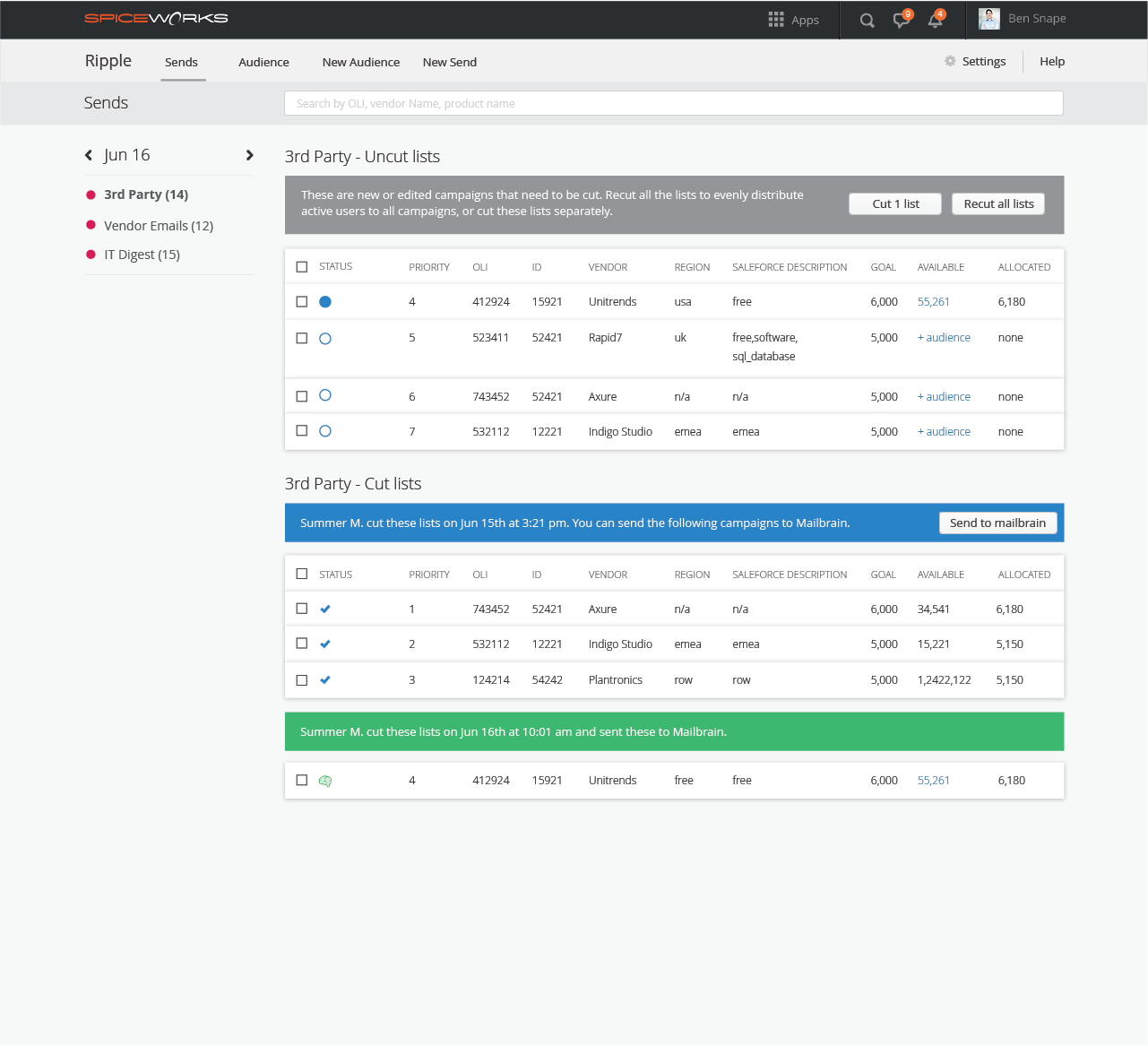Click OLI 124214 cell
This screenshot has width=1148, height=1046.
pyautogui.click(x=491, y=680)
